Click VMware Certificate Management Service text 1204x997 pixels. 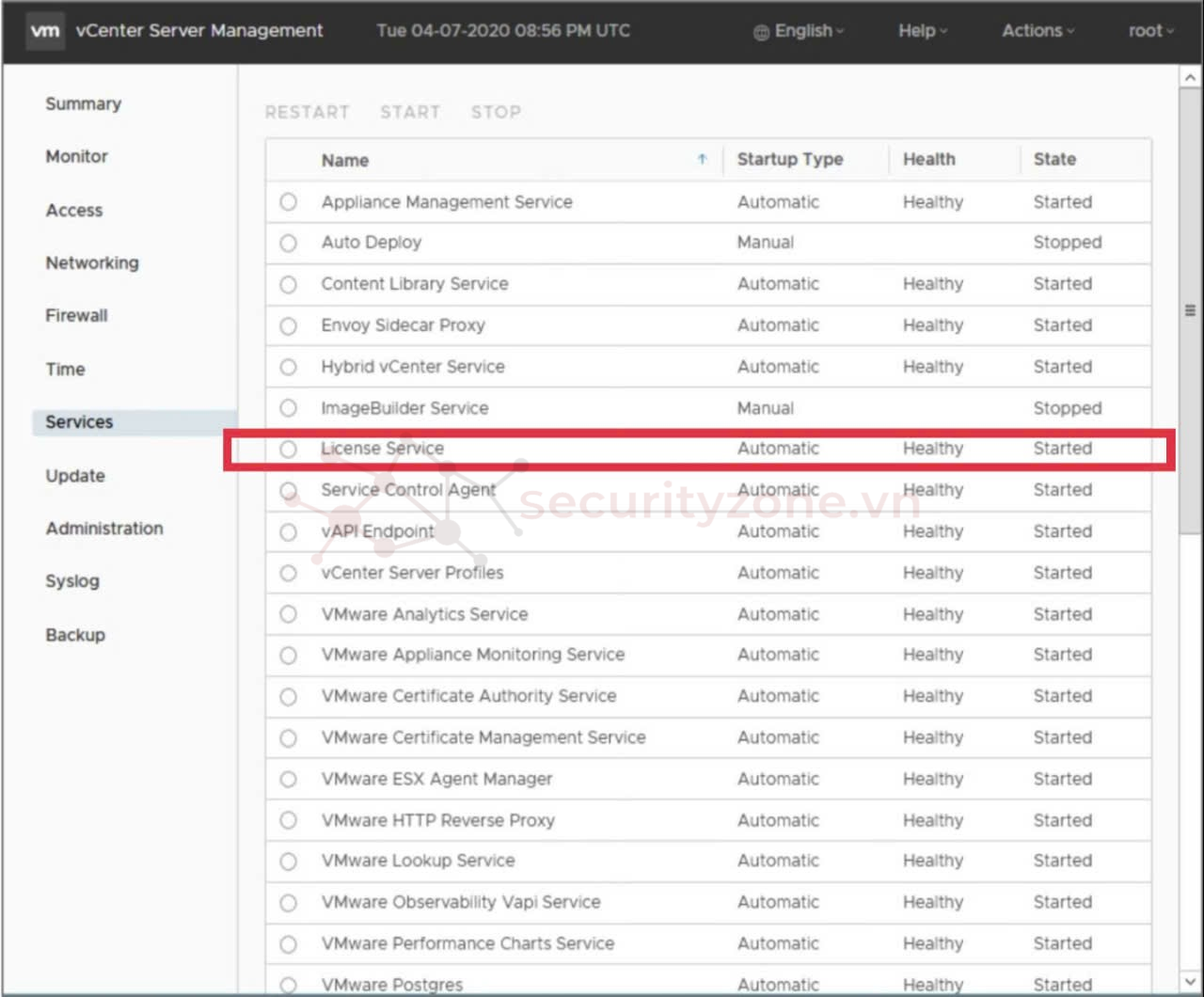(483, 737)
